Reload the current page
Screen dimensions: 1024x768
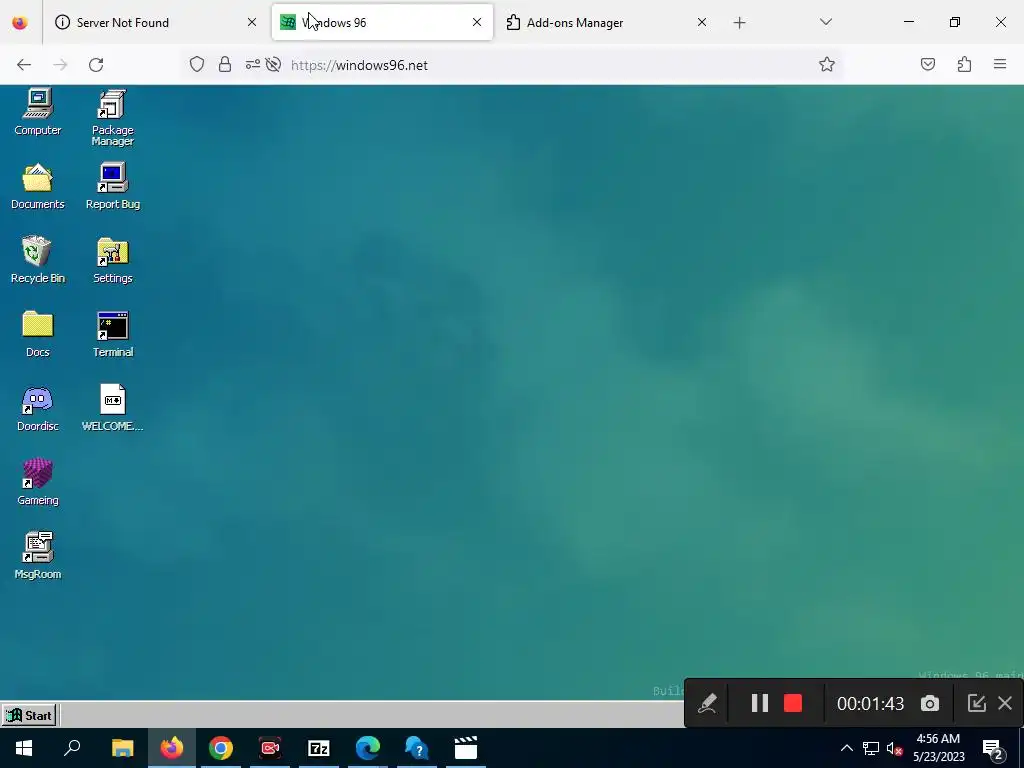pyautogui.click(x=96, y=65)
